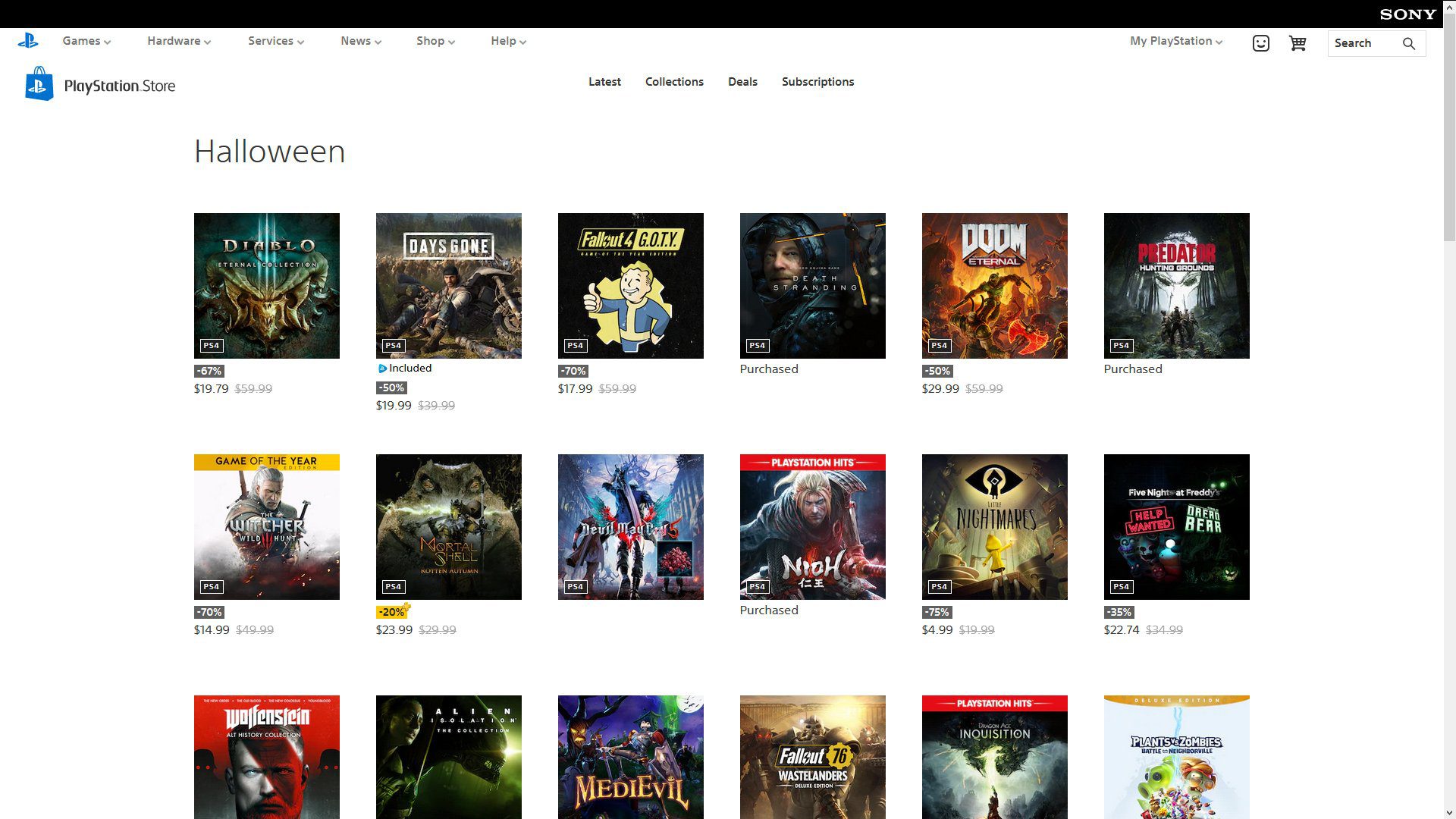
Task: Open the Fallout 4 G.O.T.Y. cover
Action: (631, 286)
